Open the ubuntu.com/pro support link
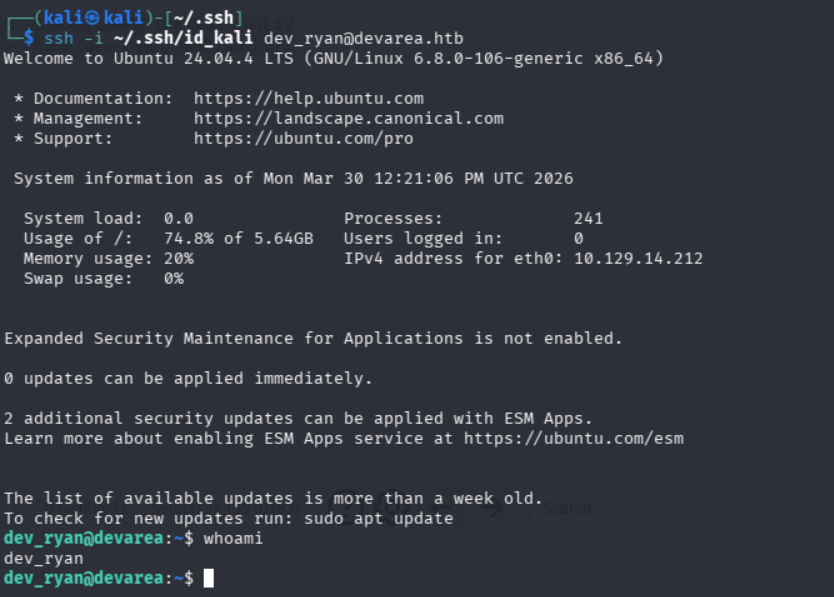 (303, 139)
